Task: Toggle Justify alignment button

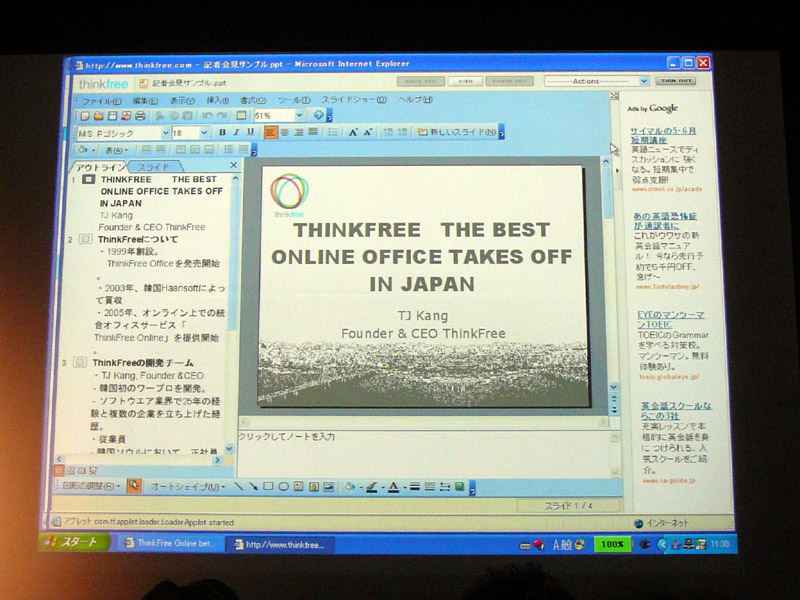Action: pos(313,132)
